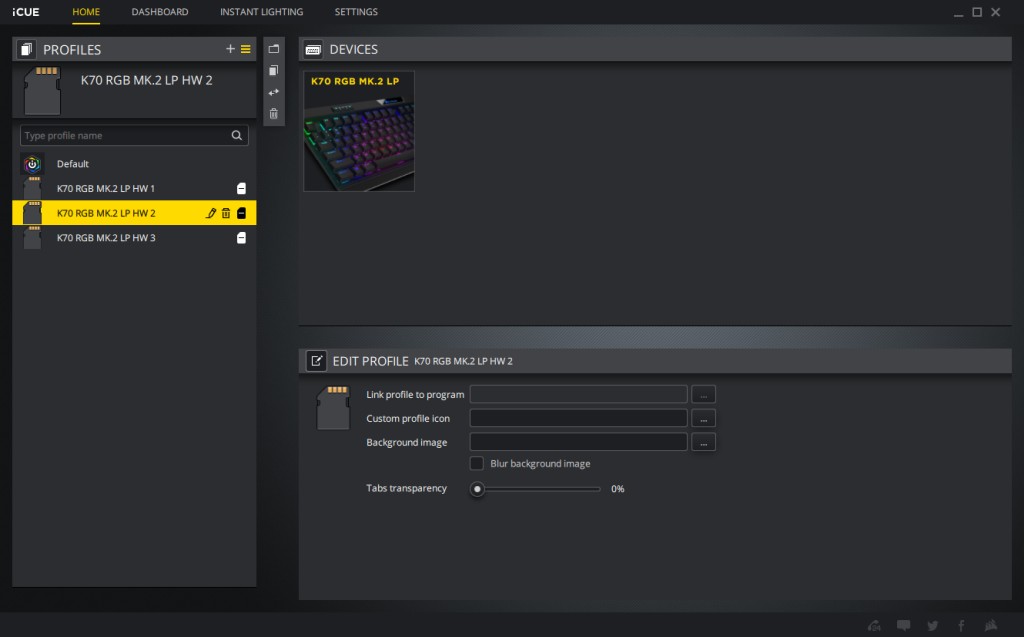Toggle hardware storage icon for HW 3 profile
The image size is (1024, 637).
241,238
